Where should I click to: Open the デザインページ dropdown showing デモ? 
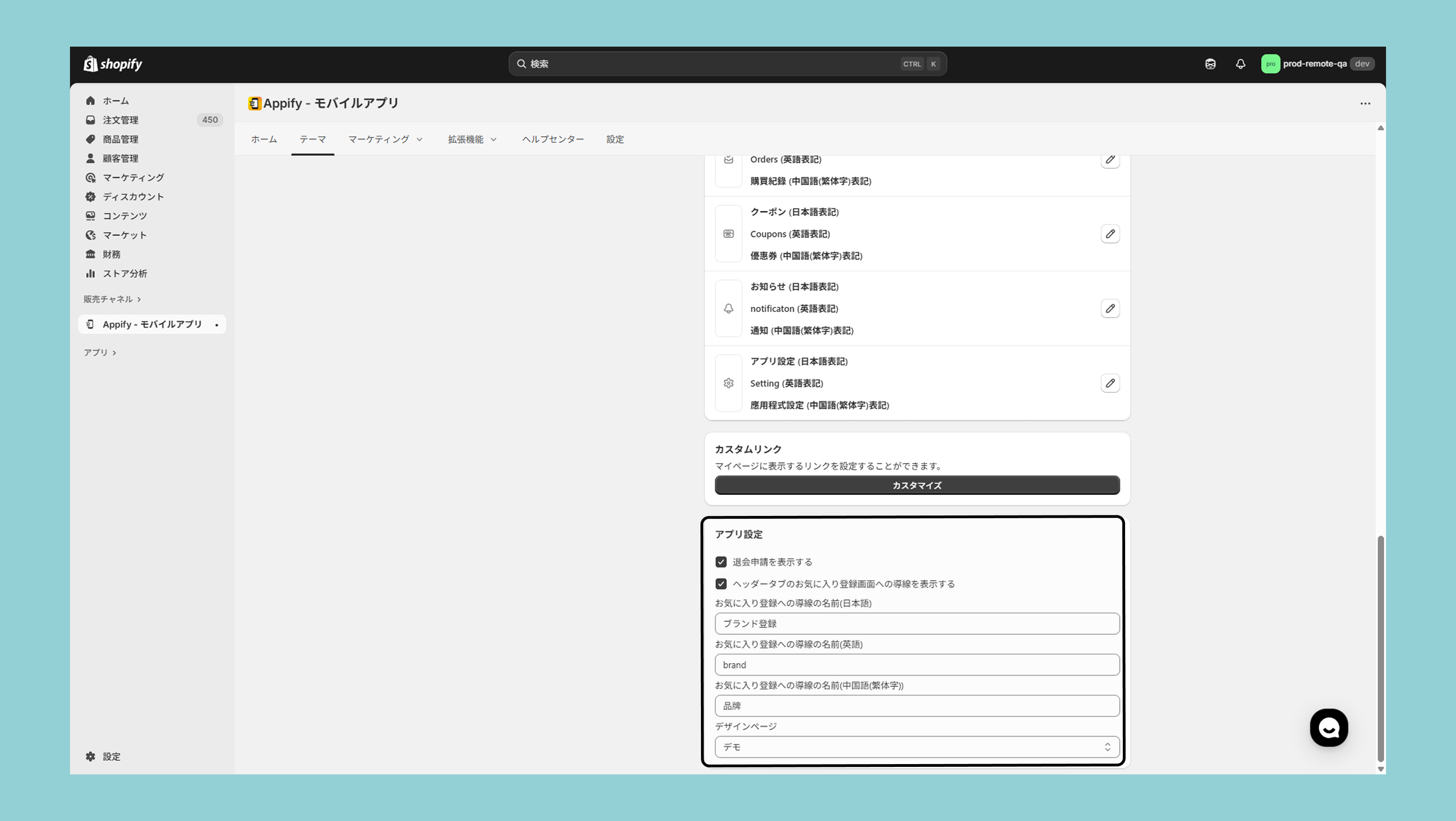point(916,747)
